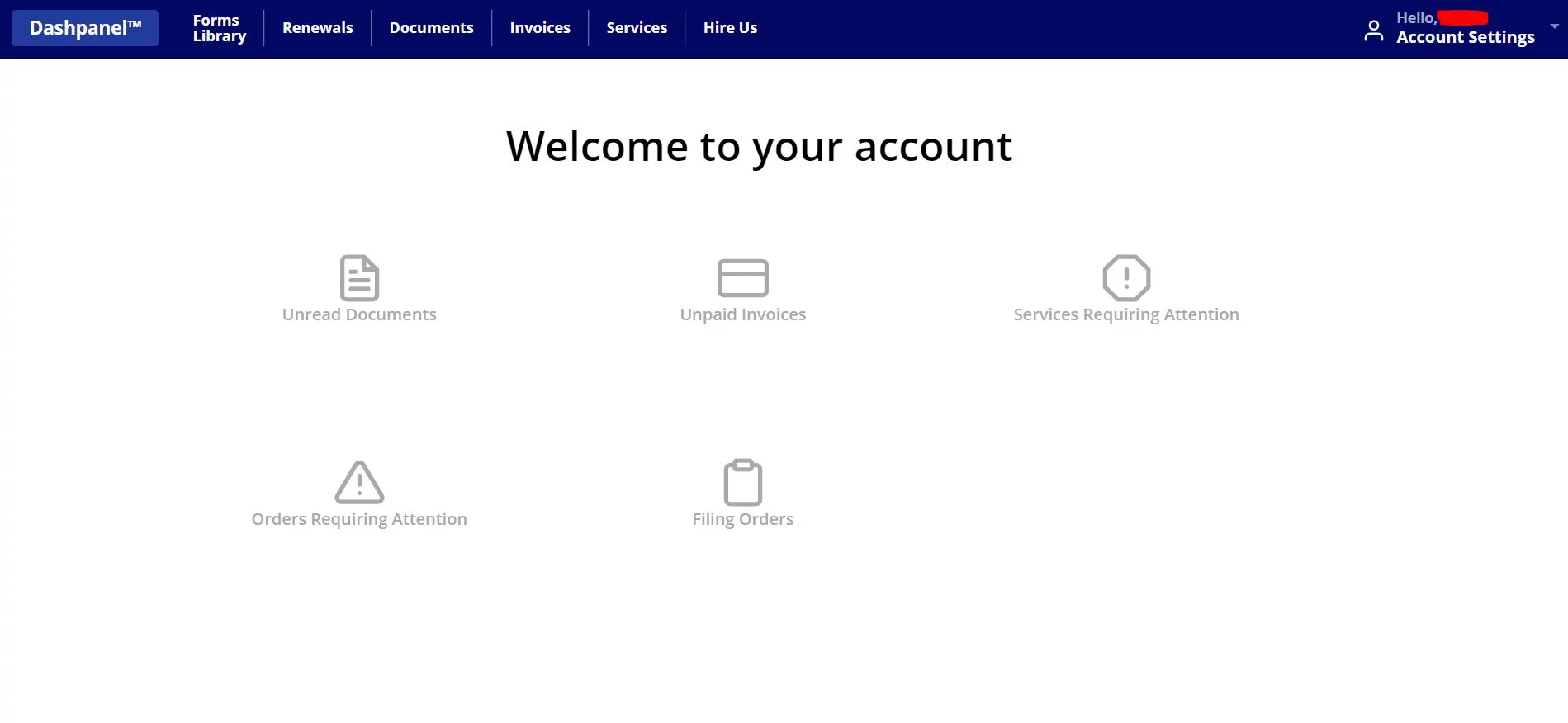Open the Documents section
Viewport: 1568px width, 723px height.
pyautogui.click(x=431, y=28)
